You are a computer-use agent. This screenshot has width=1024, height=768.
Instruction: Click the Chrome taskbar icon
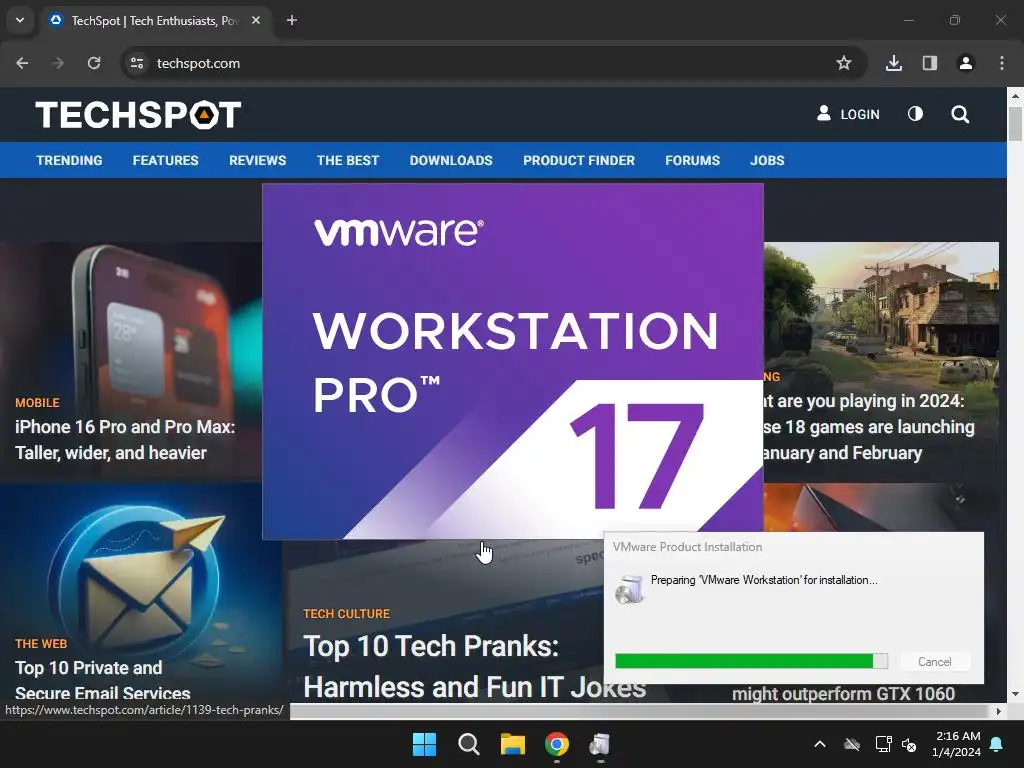click(556, 744)
